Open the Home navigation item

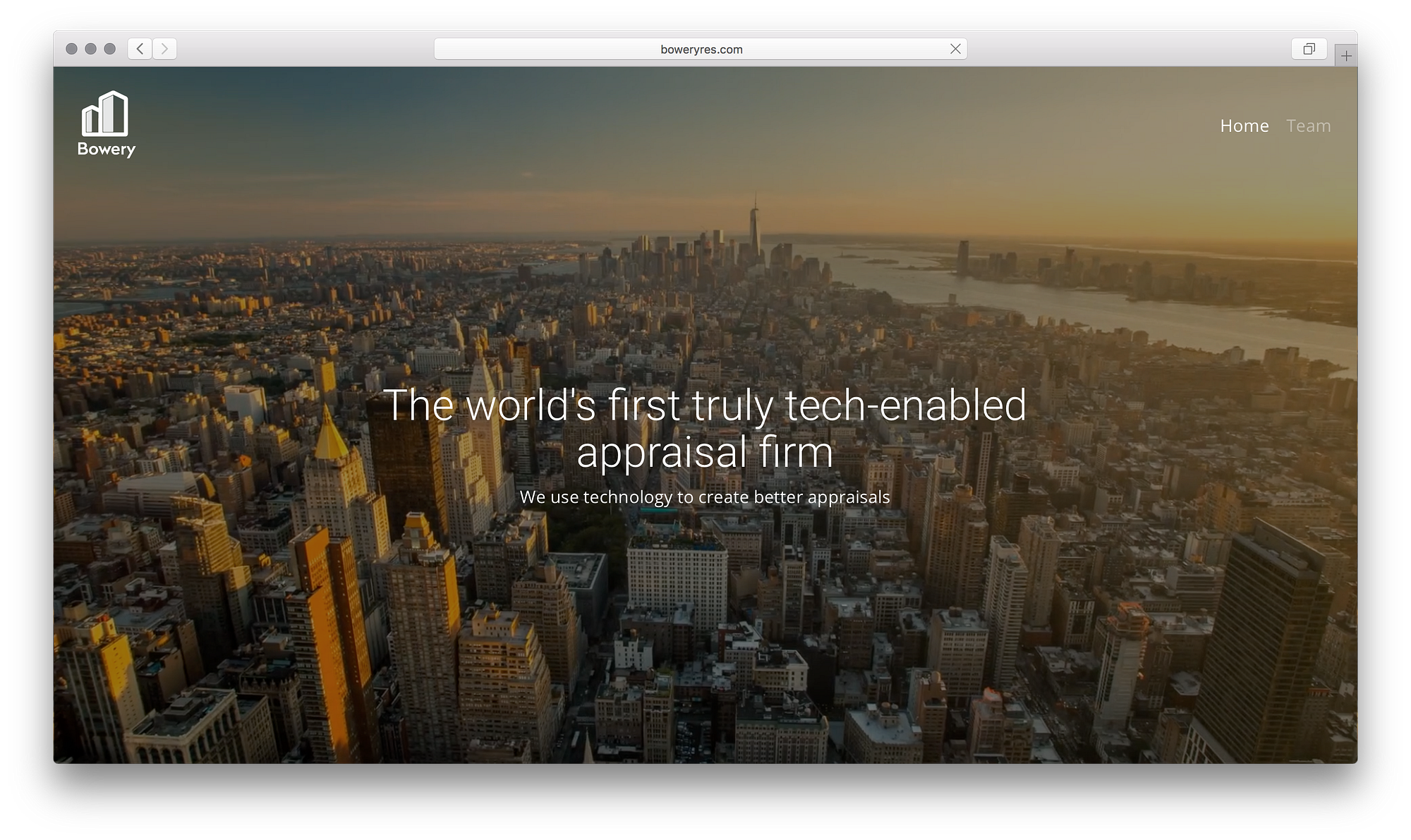pos(1244,126)
